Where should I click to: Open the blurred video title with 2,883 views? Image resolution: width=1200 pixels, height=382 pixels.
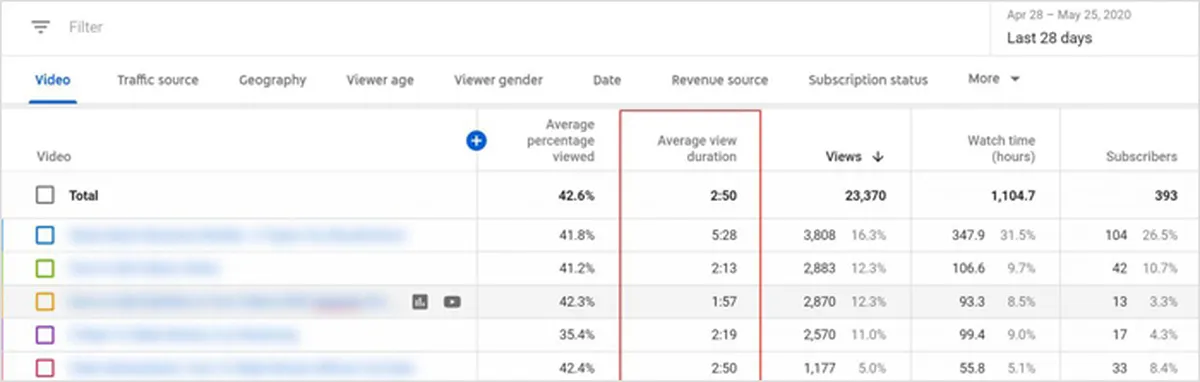coord(143,268)
